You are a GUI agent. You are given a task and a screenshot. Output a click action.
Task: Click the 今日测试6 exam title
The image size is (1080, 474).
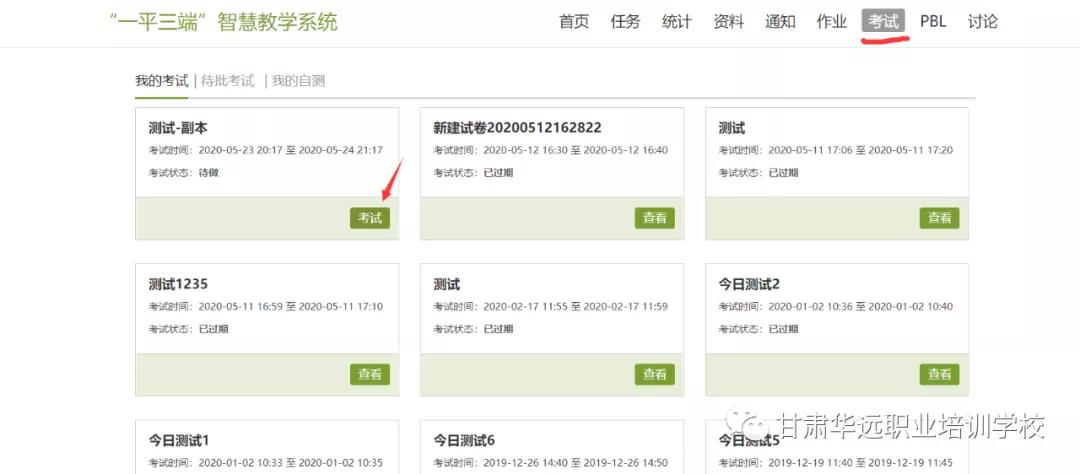coord(464,440)
